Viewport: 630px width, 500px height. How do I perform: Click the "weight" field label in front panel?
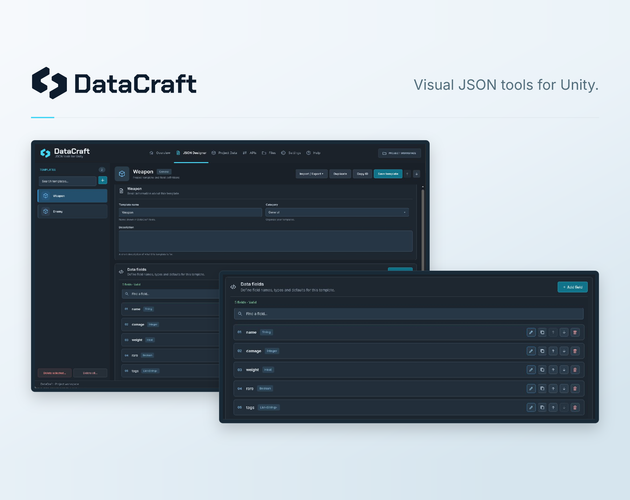(x=252, y=370)
